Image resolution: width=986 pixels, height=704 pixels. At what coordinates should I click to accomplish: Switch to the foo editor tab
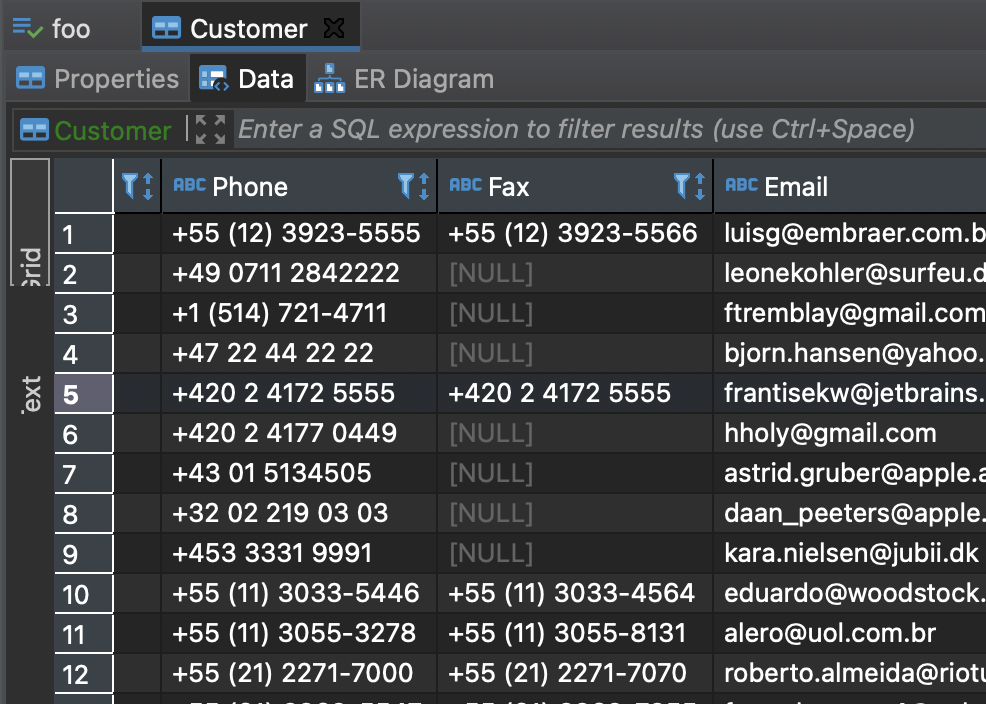coord(52,28)
